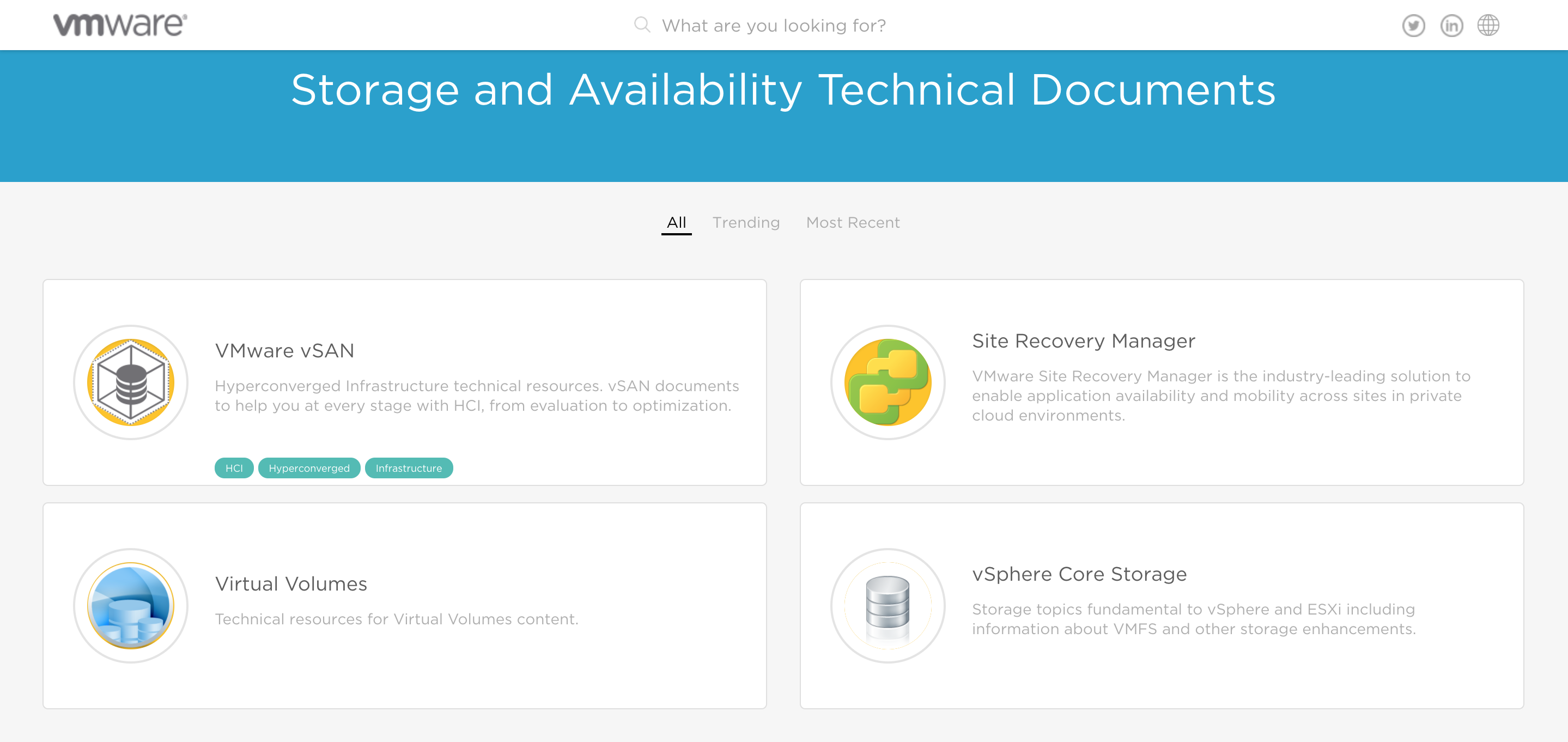Click the Hyperconverged tag
The width and height of the screenshot is (1568, 742).
[x=309, y=468]
